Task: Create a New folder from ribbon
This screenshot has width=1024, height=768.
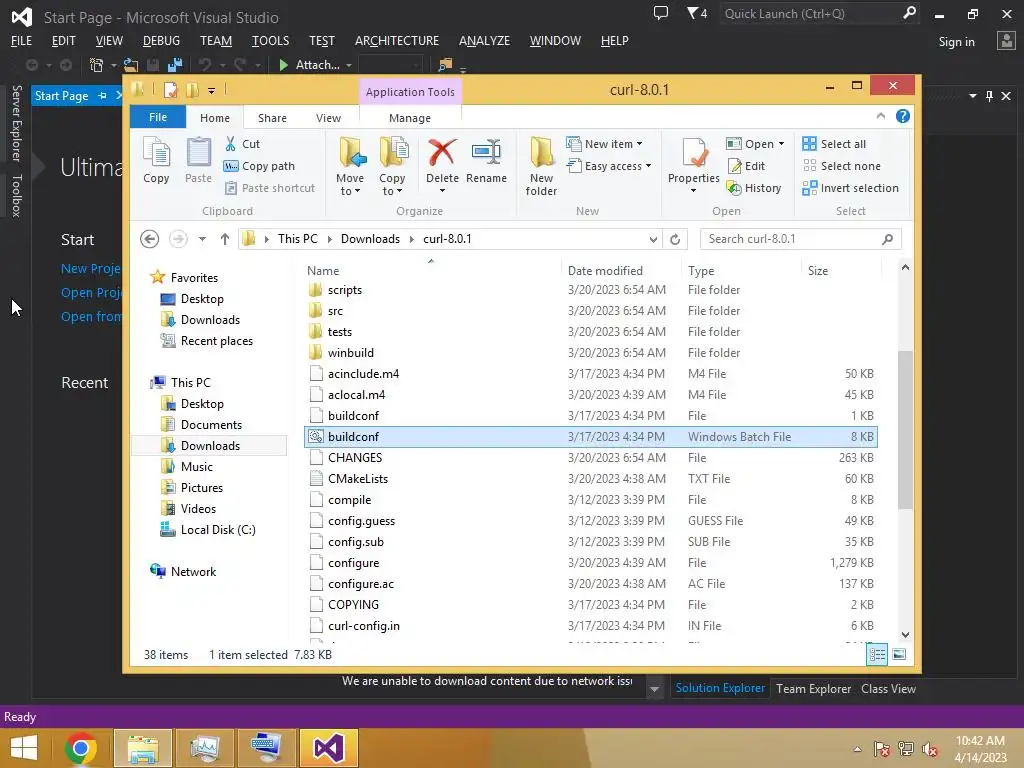Action: [x=541, y=167]
